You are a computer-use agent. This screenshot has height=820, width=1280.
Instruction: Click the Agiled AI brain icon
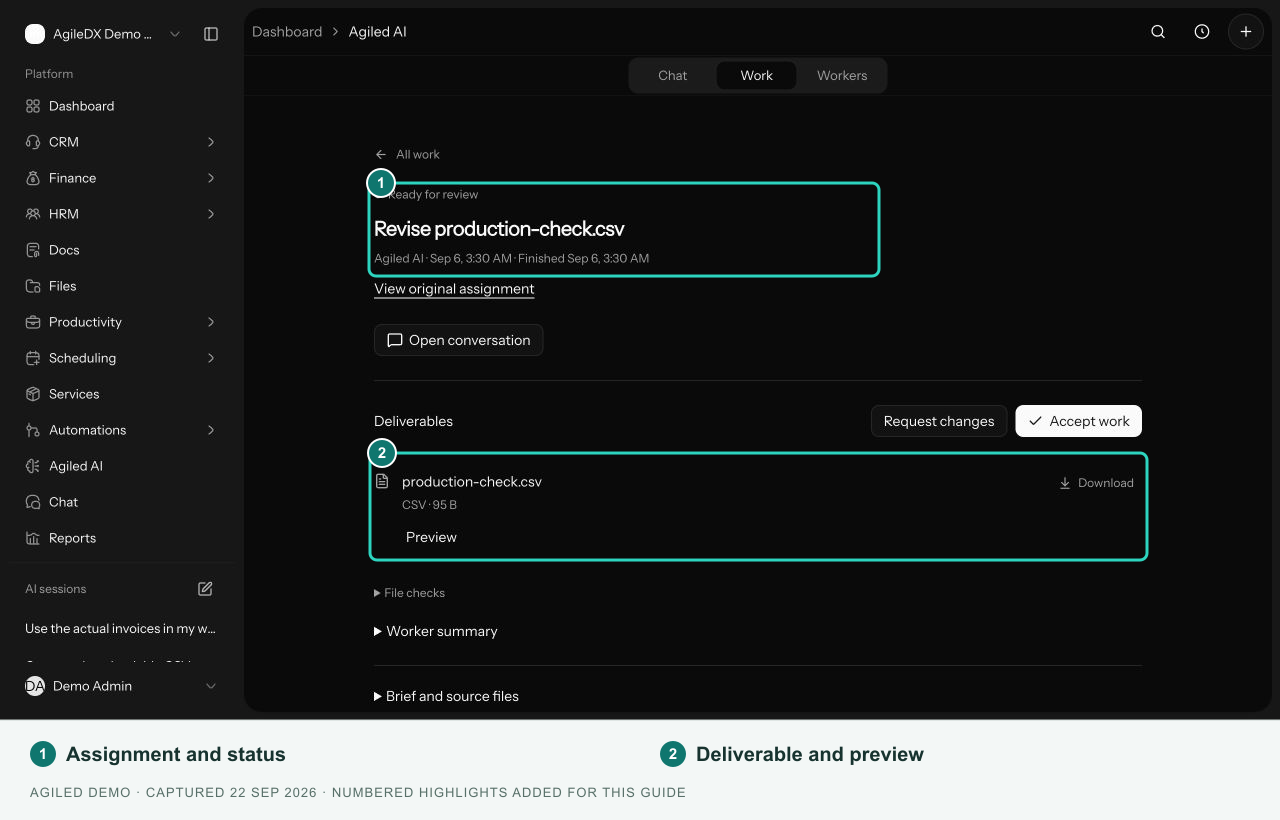point(33,466)
